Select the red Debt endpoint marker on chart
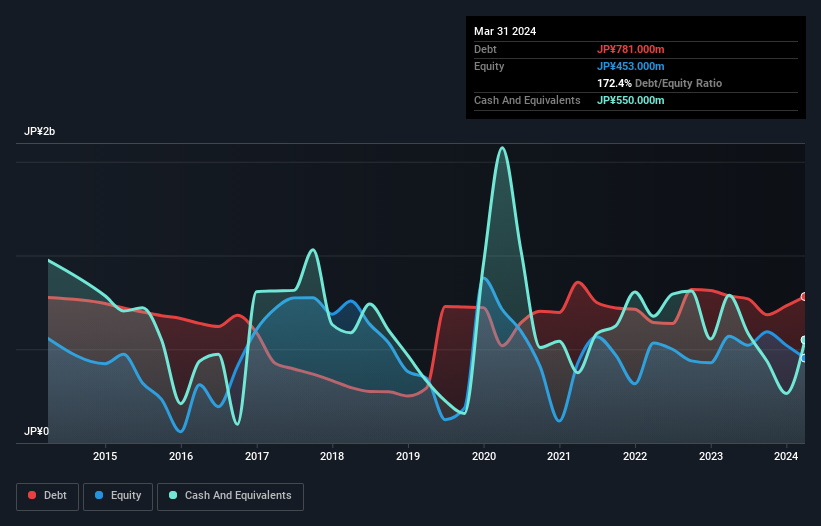 point(804,297)
